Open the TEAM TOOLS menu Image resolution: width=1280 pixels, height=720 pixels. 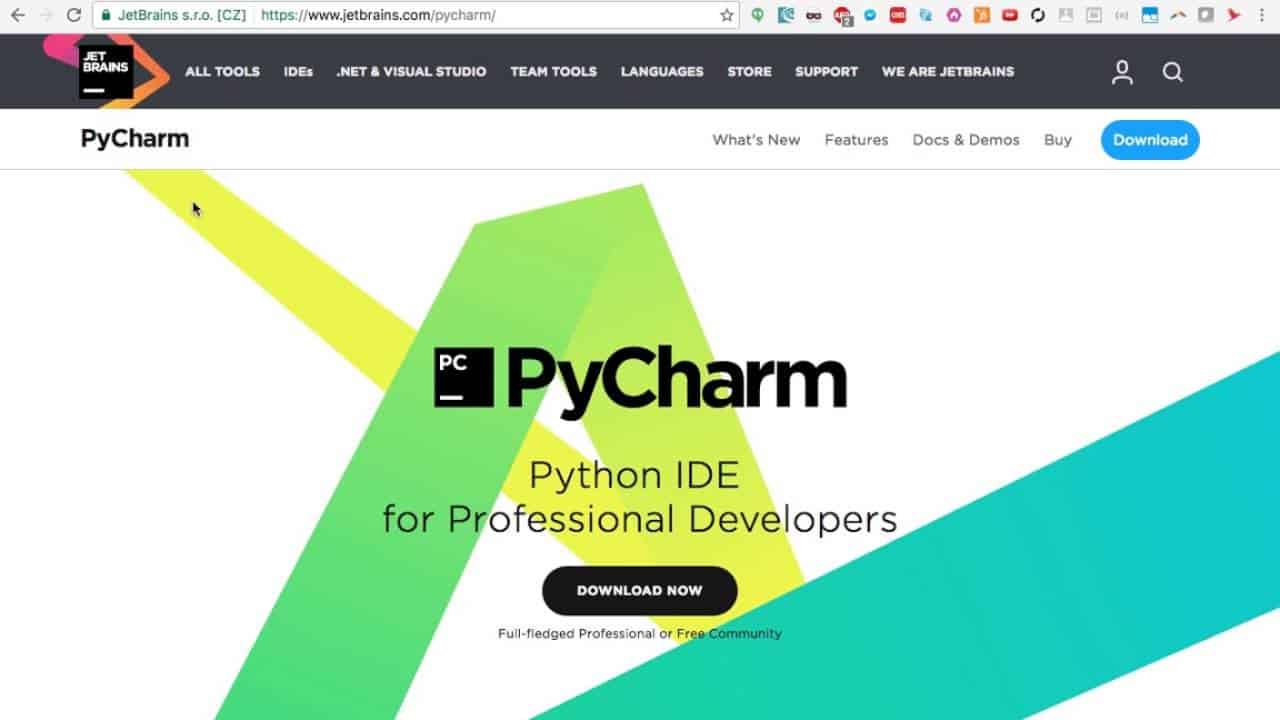(x=553, y=72)
